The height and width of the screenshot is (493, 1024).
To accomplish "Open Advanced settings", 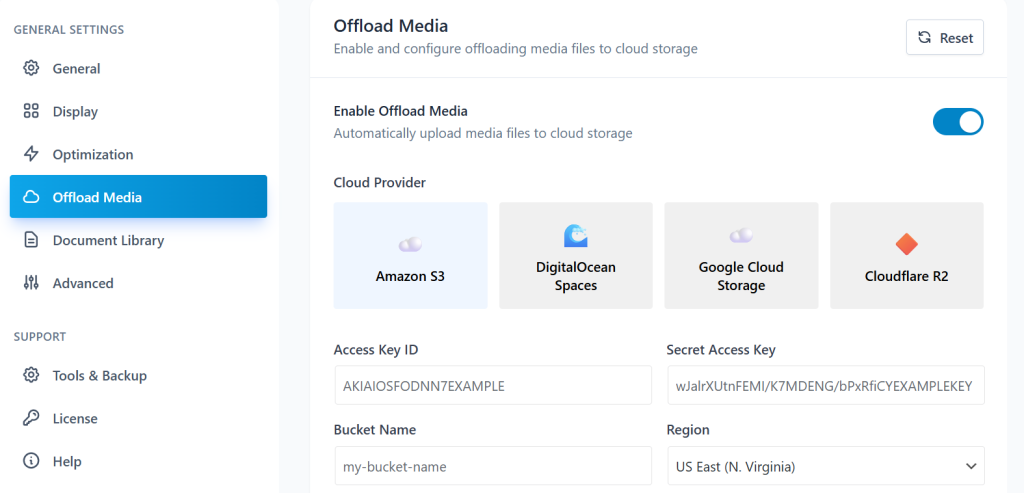I will pyautogui.click(x=138, y=283).
